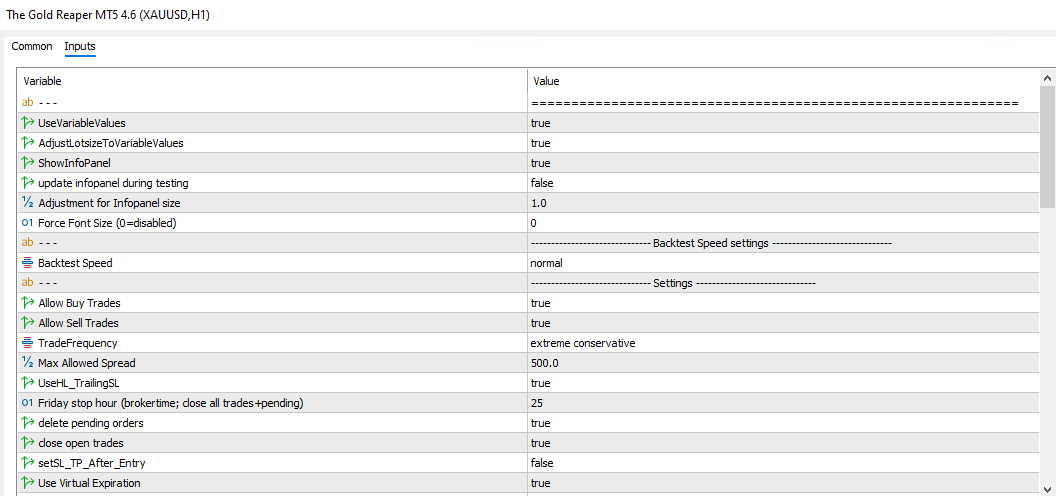Select the Max Allowed Spread variable name
The height and width of the screenshot is (496, 1056).
[x=87, y=363]
